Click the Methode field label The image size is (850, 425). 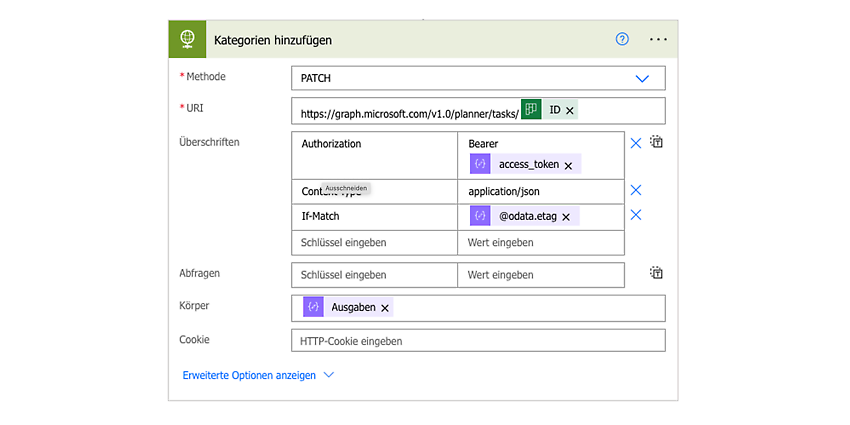coord(205,77)
